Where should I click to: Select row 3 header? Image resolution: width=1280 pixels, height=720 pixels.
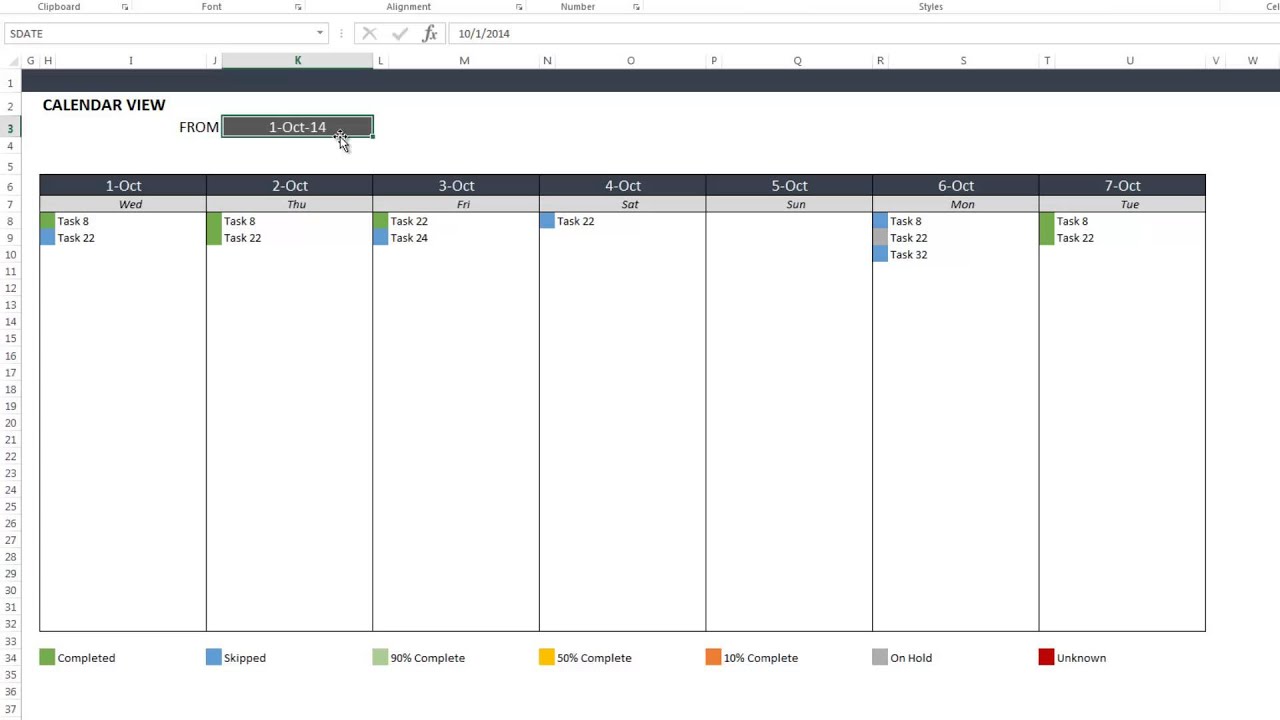(10, 128)
